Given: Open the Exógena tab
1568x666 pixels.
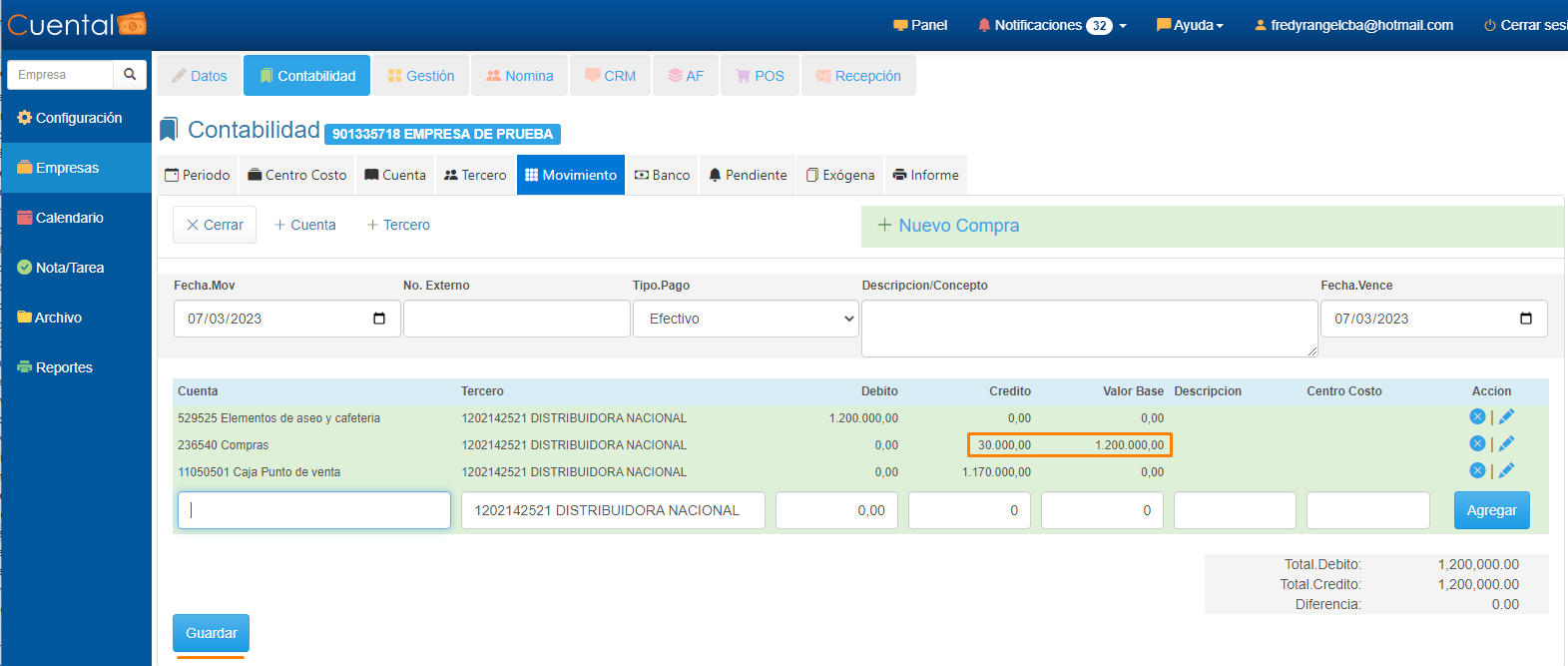Looking at the screenshot, I should click(839, 175).
